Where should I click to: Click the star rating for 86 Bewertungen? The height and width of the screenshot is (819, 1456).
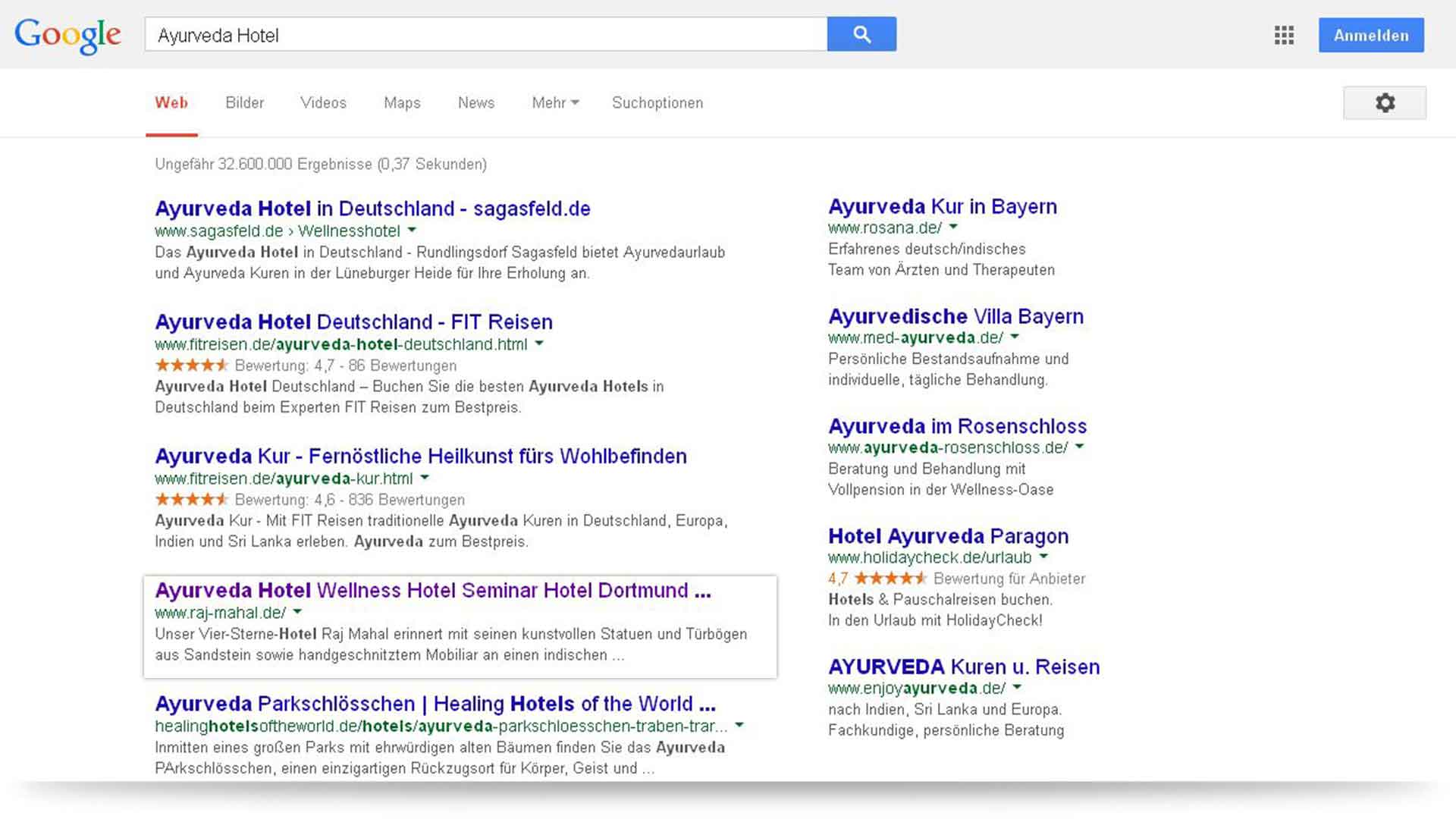pos(192,366)
